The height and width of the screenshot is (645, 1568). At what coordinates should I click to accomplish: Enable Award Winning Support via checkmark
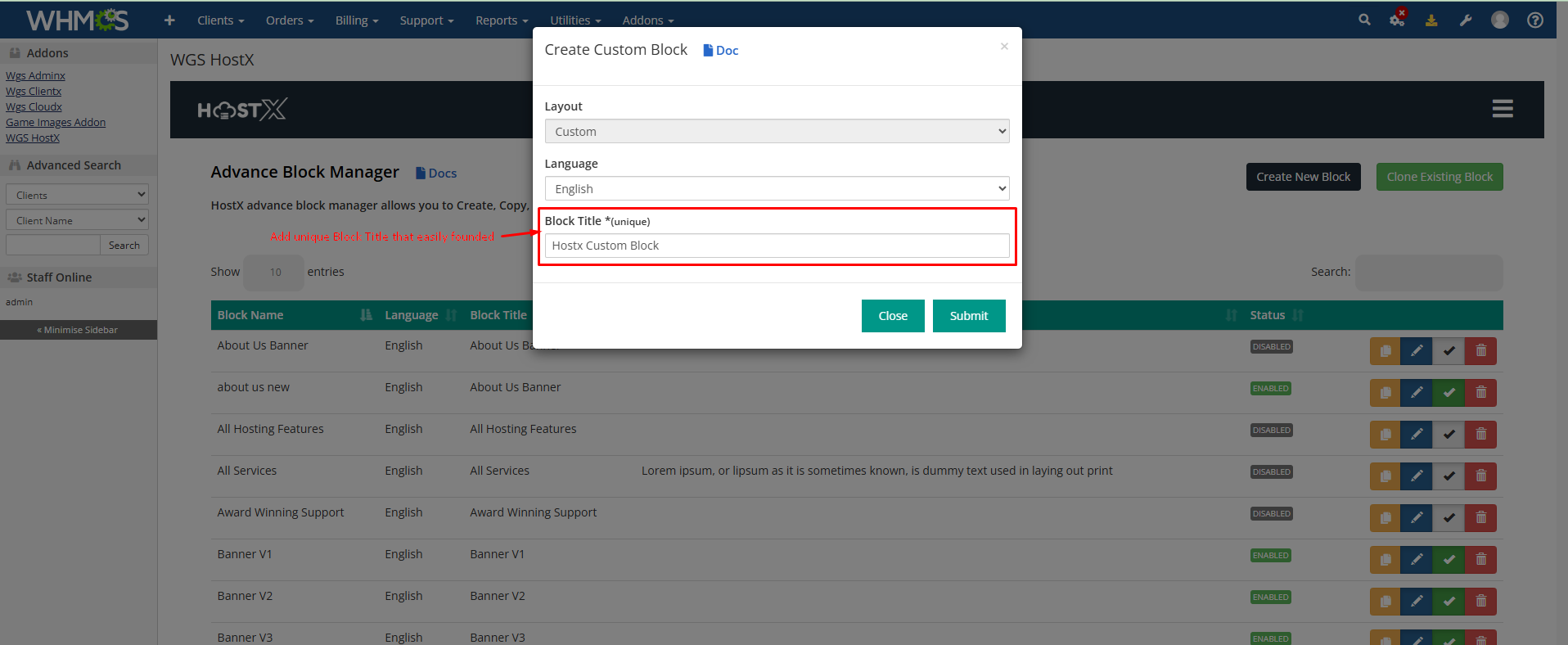click(x=1449, y=518)
